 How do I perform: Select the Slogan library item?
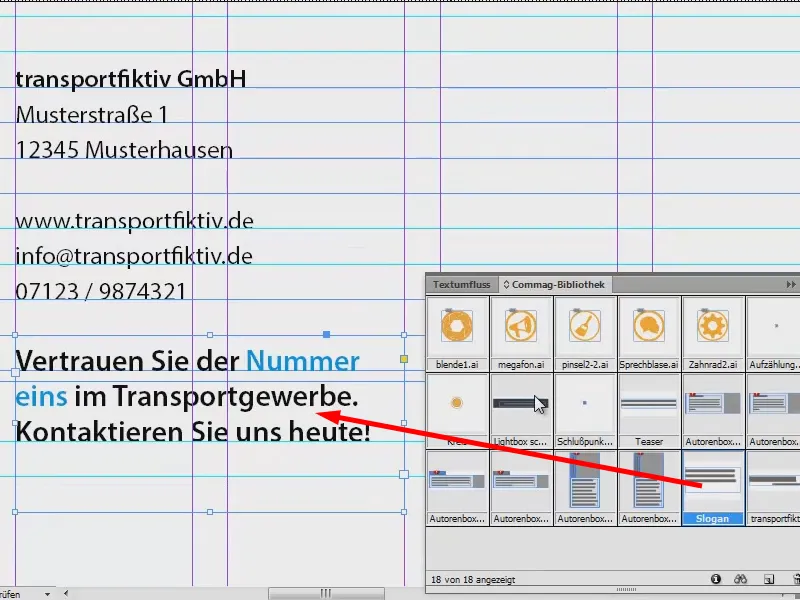(x=713, y=488)
